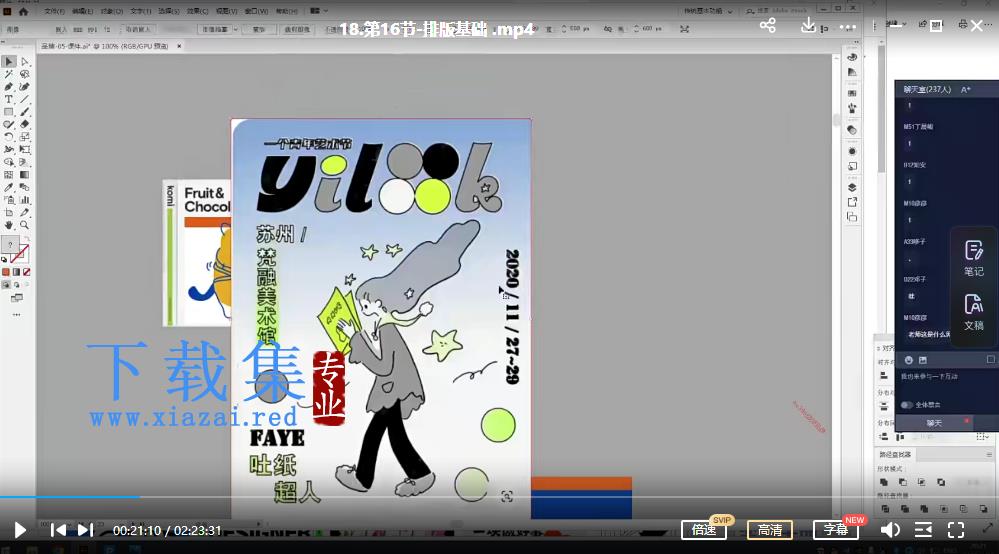Select the Eraser tool
The width and height of the screenshot is (999, 554).
pos(25,124)
